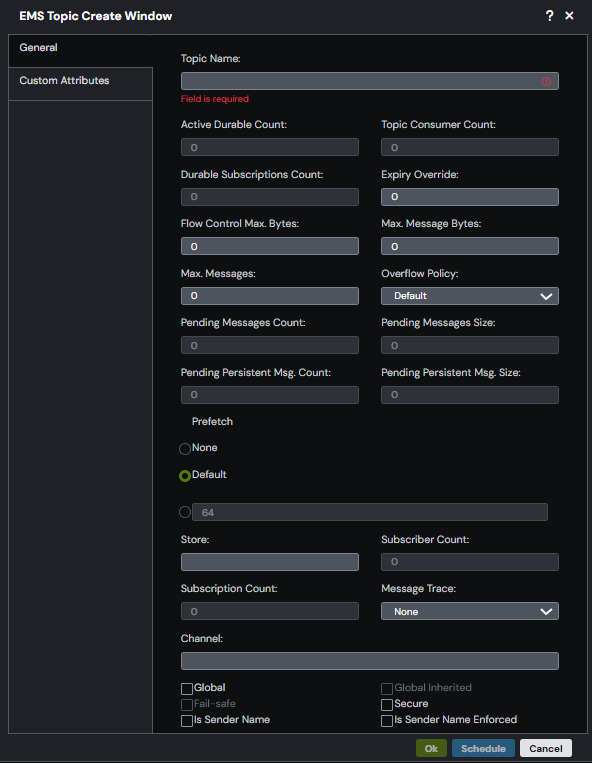Click the Subscriber Count field
Viewport: 592px width, 763px height.
point(470,562)
